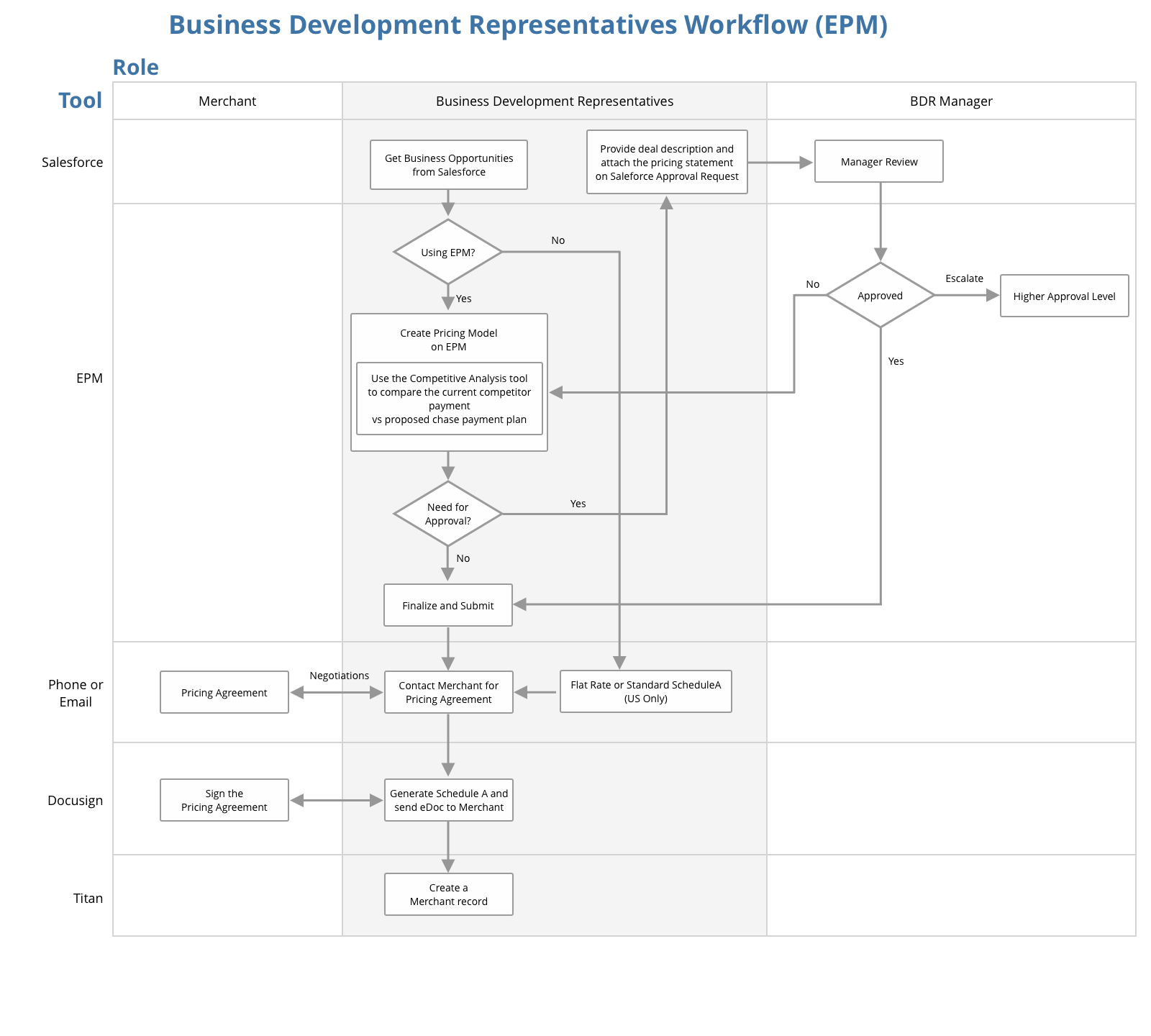Click the 'Provide deal description' approval request box

[667, 162]
